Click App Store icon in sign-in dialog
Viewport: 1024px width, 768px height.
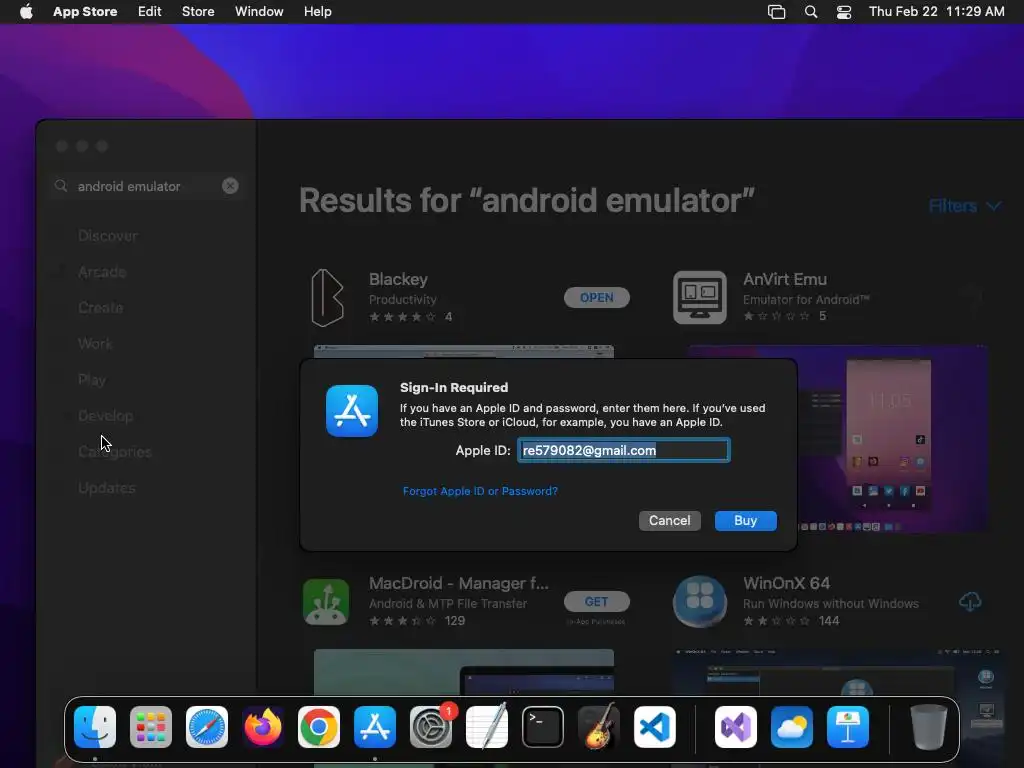(x=352, y=411)
